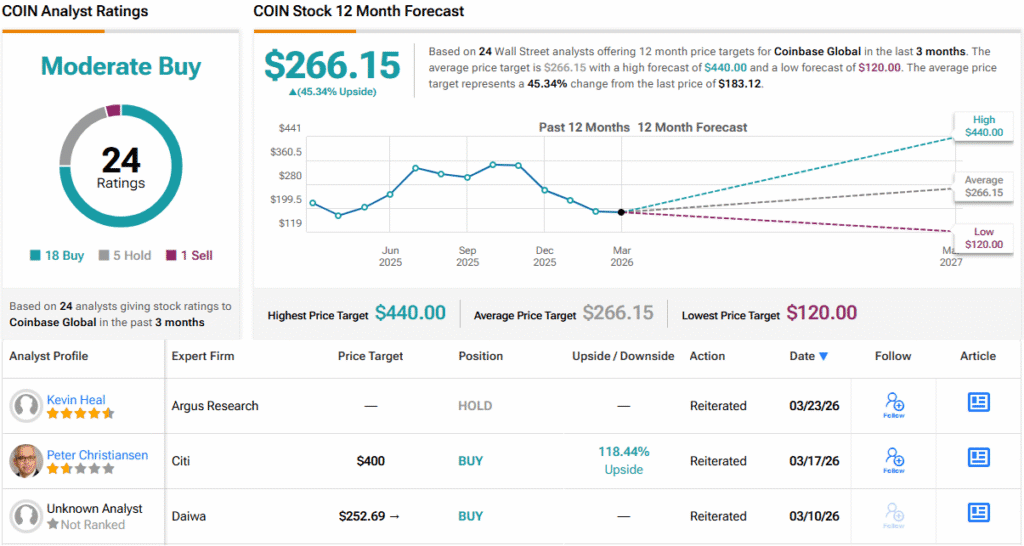Click Average $266.15 forecast label
The height and width of the screenshot is (546, 1024).
(984, 186)
